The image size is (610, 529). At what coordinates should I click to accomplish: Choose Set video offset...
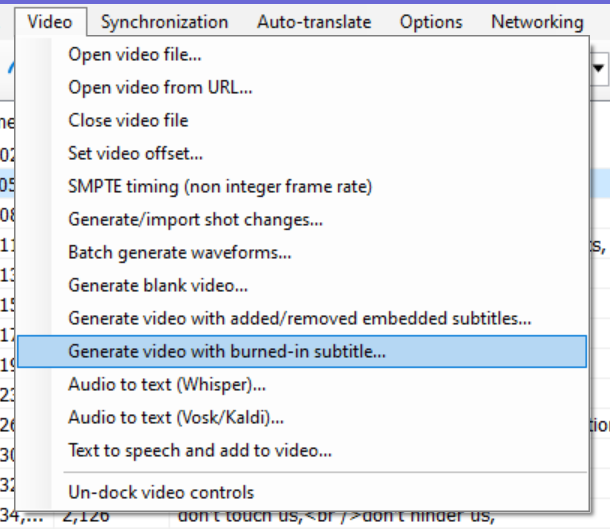[x=135, y=153]
